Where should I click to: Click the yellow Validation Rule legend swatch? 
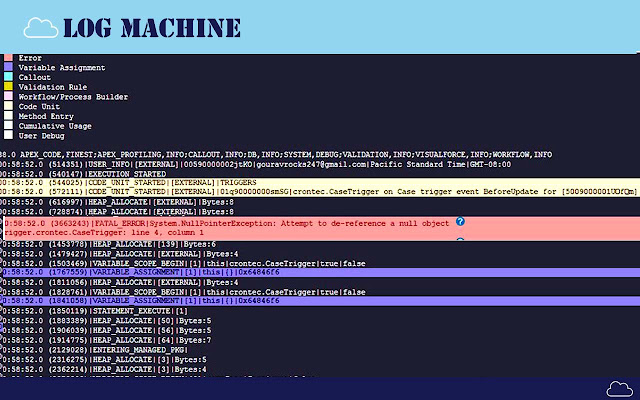[8, 87]
